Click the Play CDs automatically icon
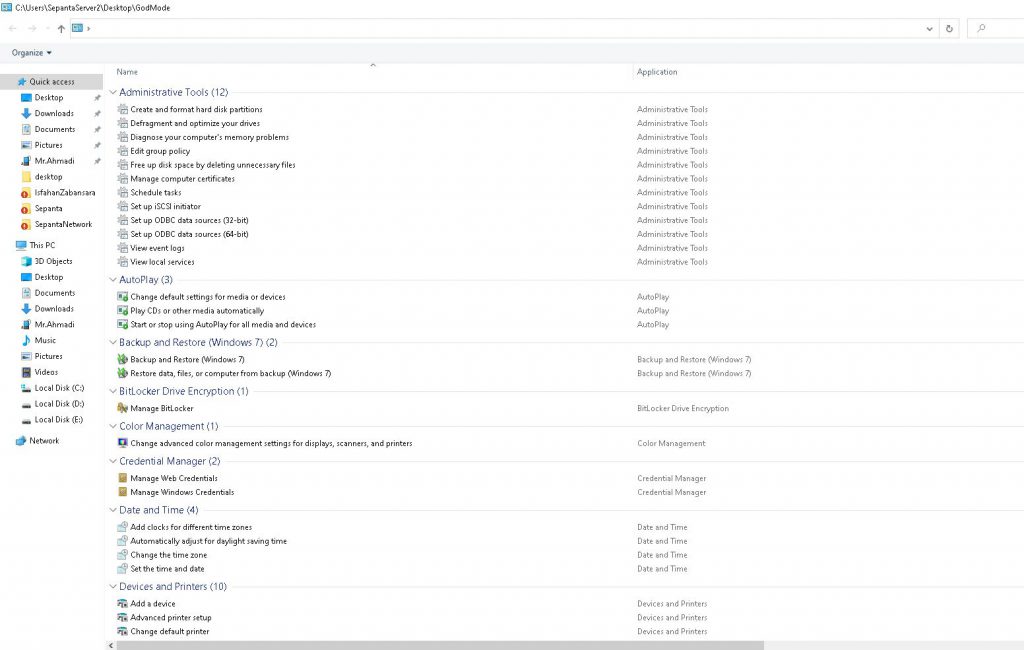The height and width of the screenshot is (650, 1024). tap(123, 311)
